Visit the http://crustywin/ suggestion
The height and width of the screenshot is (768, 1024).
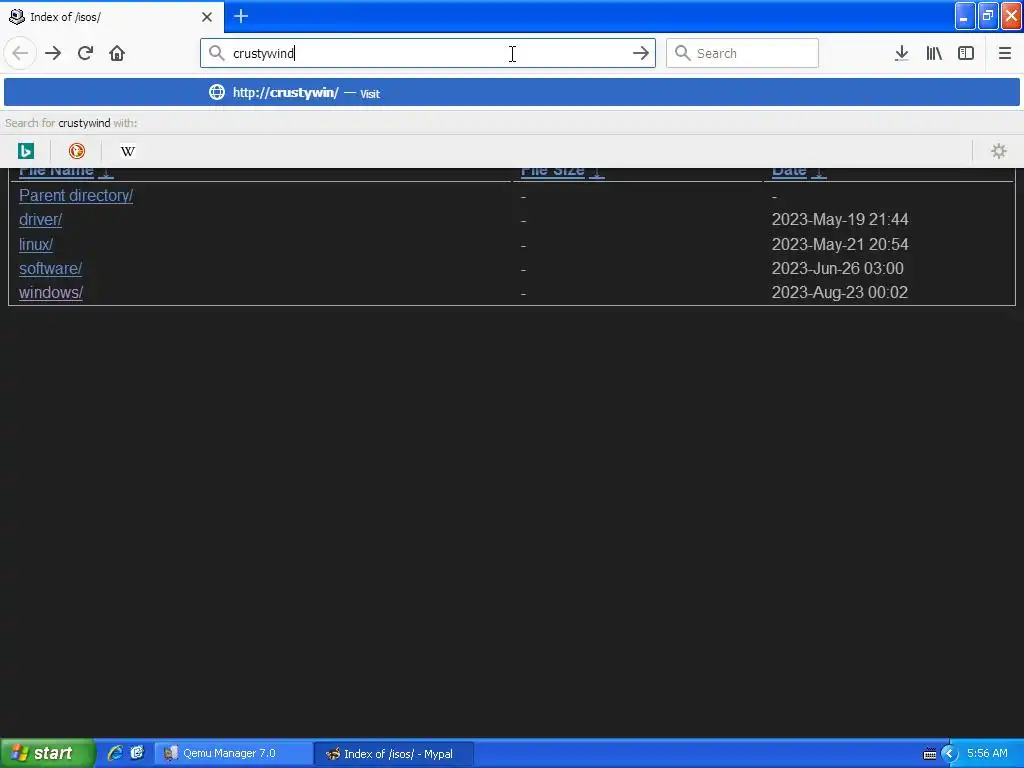pyautogui.click(x=511, y=93)
